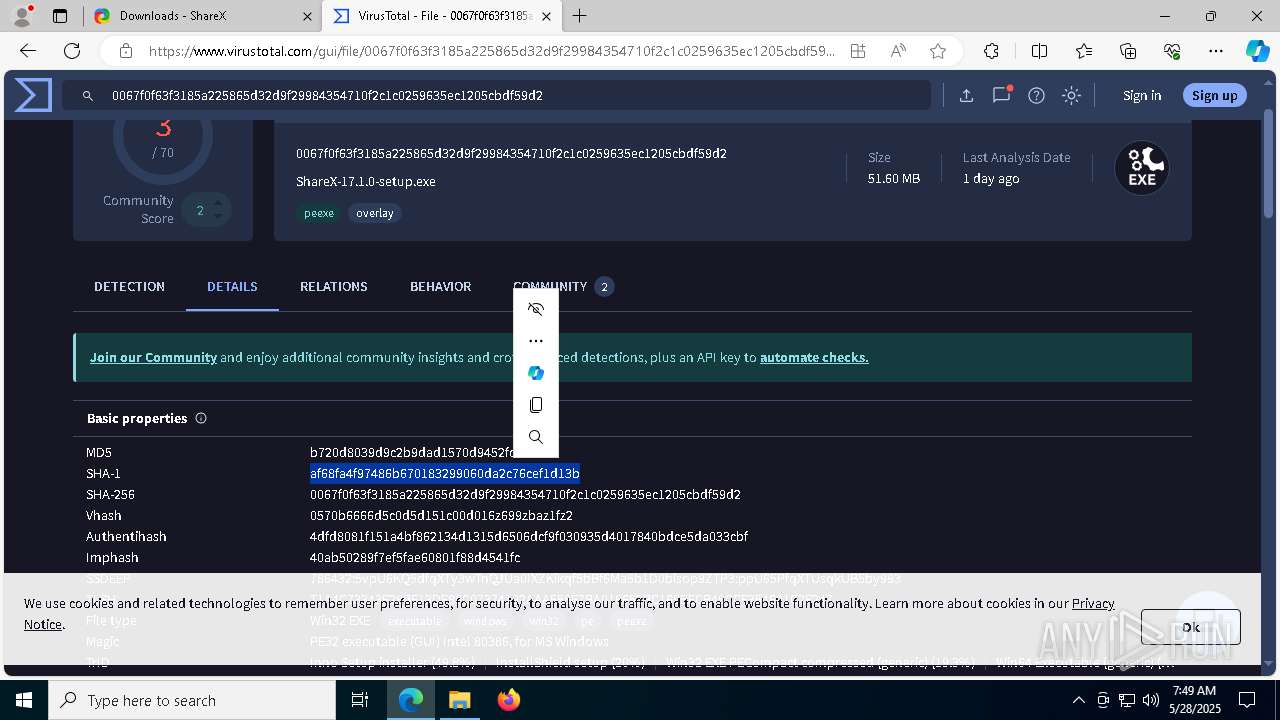
Task: Select the DETAILS tab
Action: click(x=232, y=286)
